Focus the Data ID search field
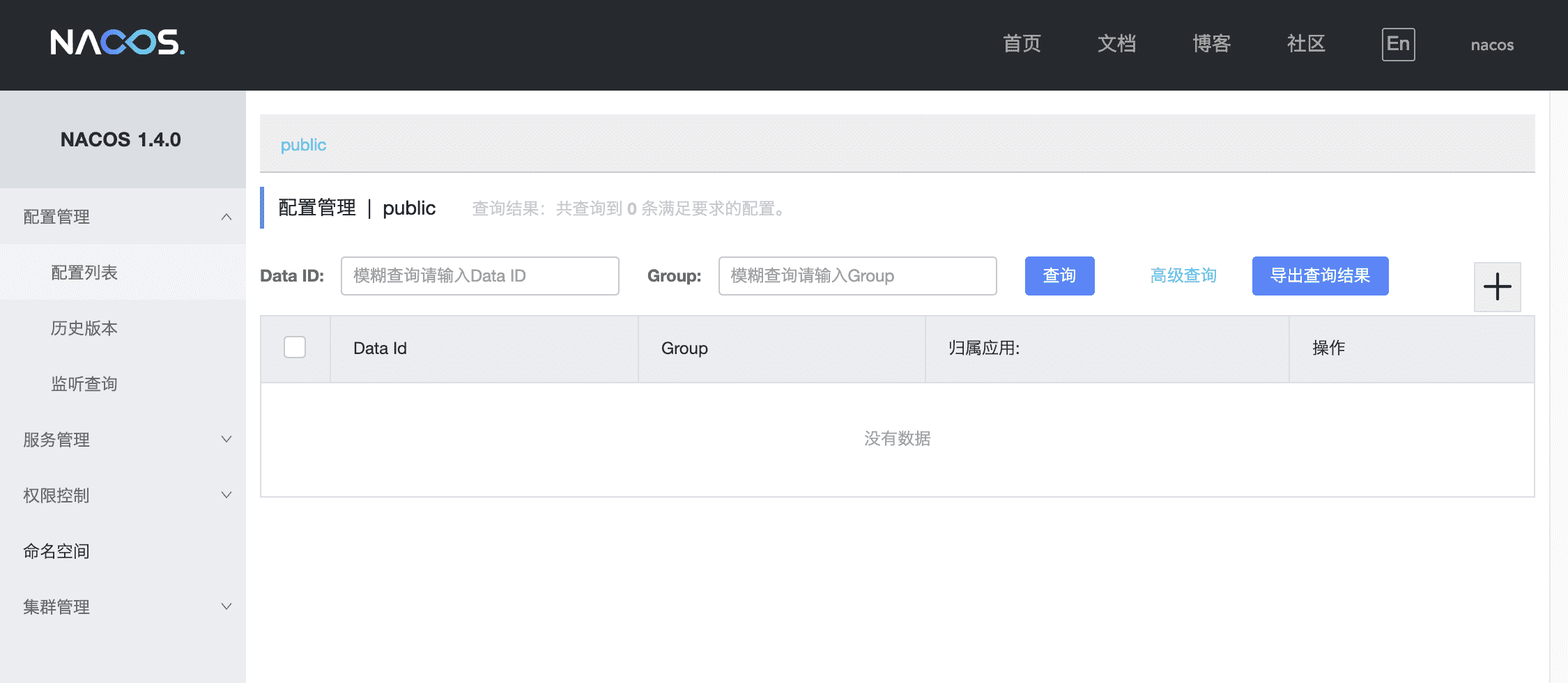The height and width of the screenshot is (683, 1568). coord(479,276)
